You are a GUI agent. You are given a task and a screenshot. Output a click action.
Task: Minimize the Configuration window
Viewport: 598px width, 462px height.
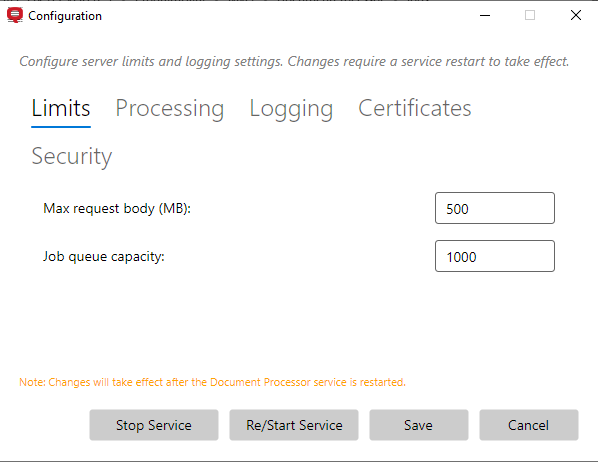485,15
